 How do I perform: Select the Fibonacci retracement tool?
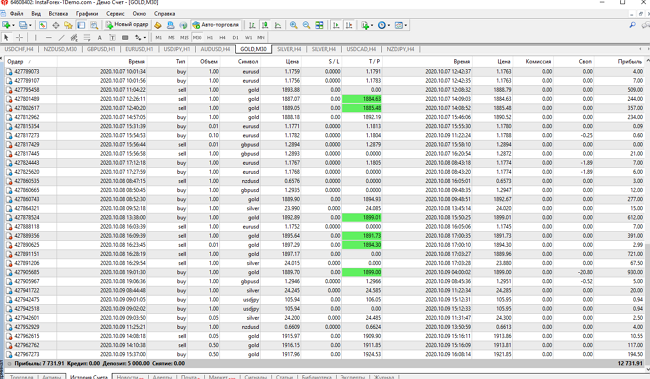[87, 38]
